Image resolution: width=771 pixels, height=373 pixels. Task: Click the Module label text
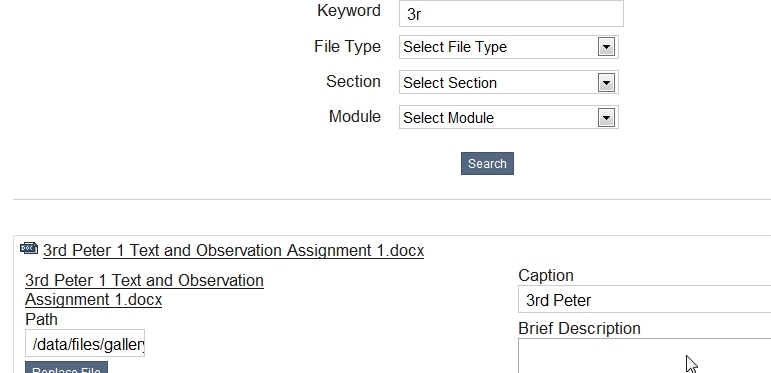pyautogui.click(x=355, y=116)
